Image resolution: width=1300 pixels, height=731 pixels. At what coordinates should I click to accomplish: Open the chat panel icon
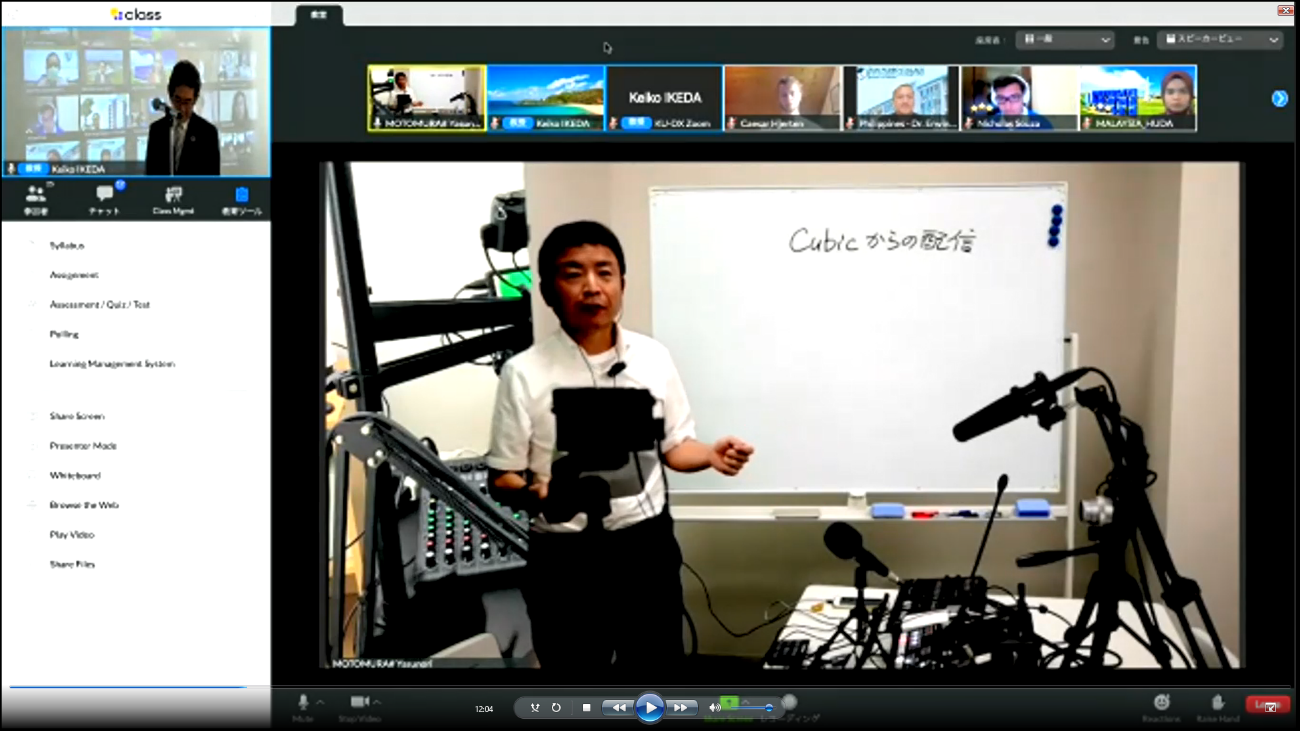click(105, 196)
